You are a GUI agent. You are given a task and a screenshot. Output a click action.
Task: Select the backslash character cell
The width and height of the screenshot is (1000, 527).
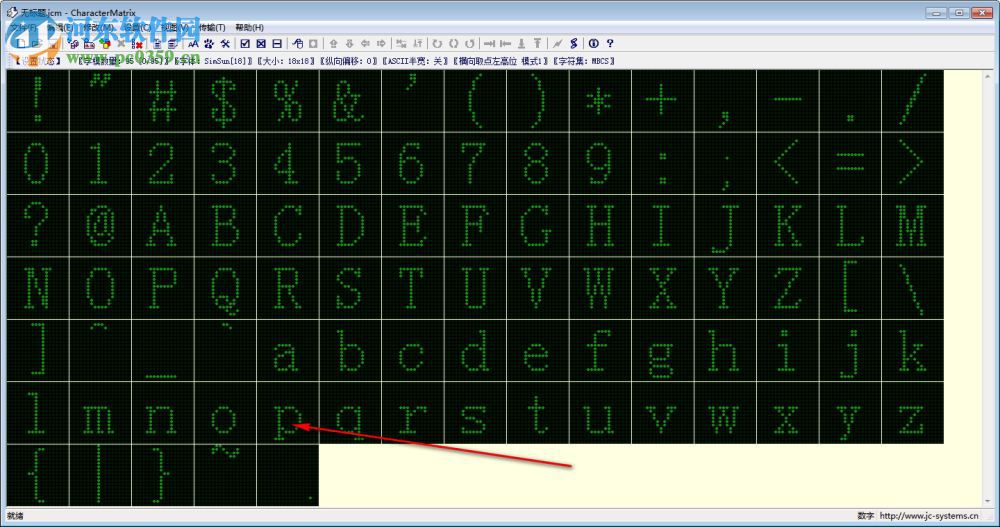pos(913,288)
